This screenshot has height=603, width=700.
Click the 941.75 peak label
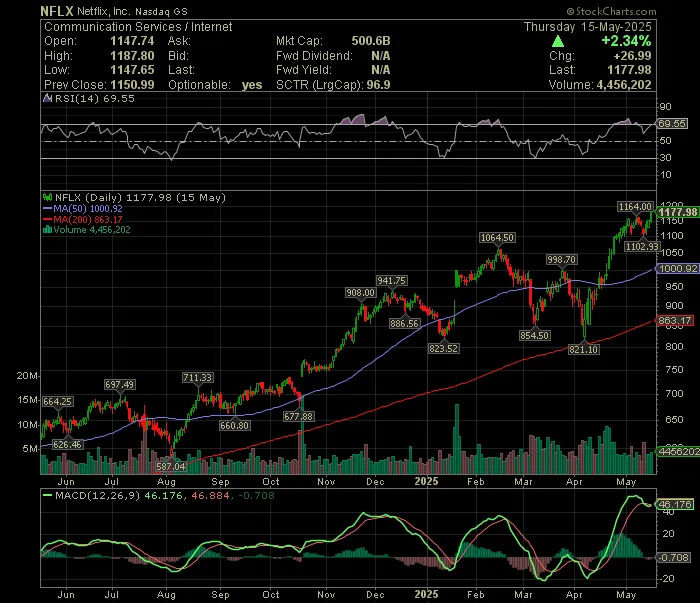coord(392,281)
